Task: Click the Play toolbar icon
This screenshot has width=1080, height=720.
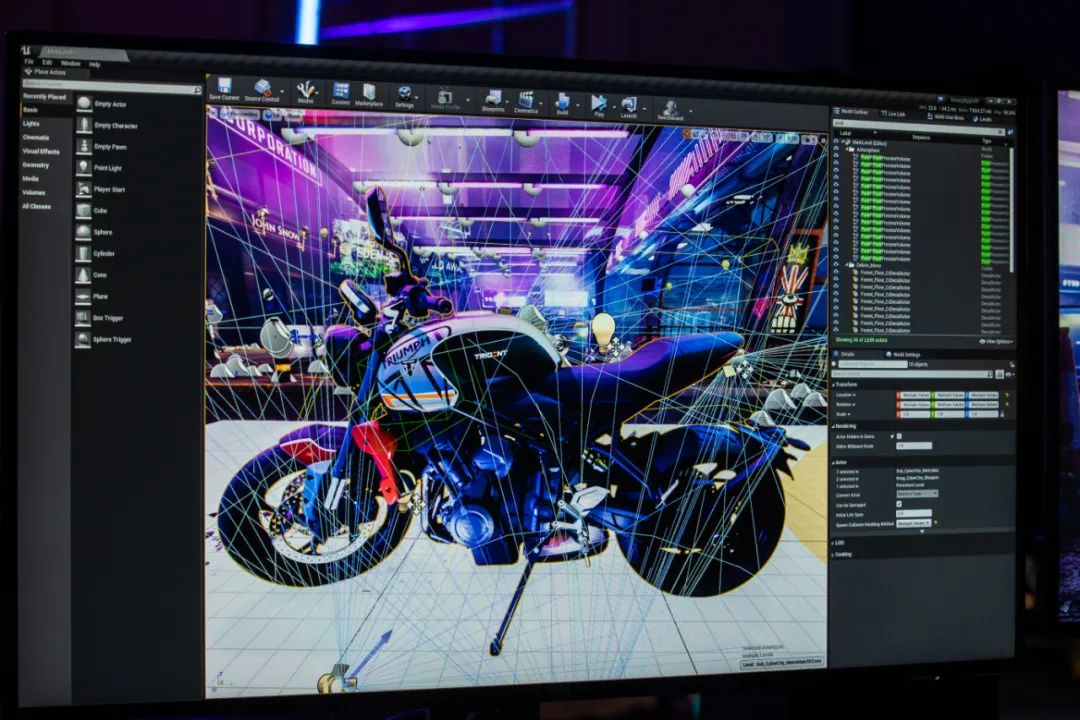Action: click(599, 103)
